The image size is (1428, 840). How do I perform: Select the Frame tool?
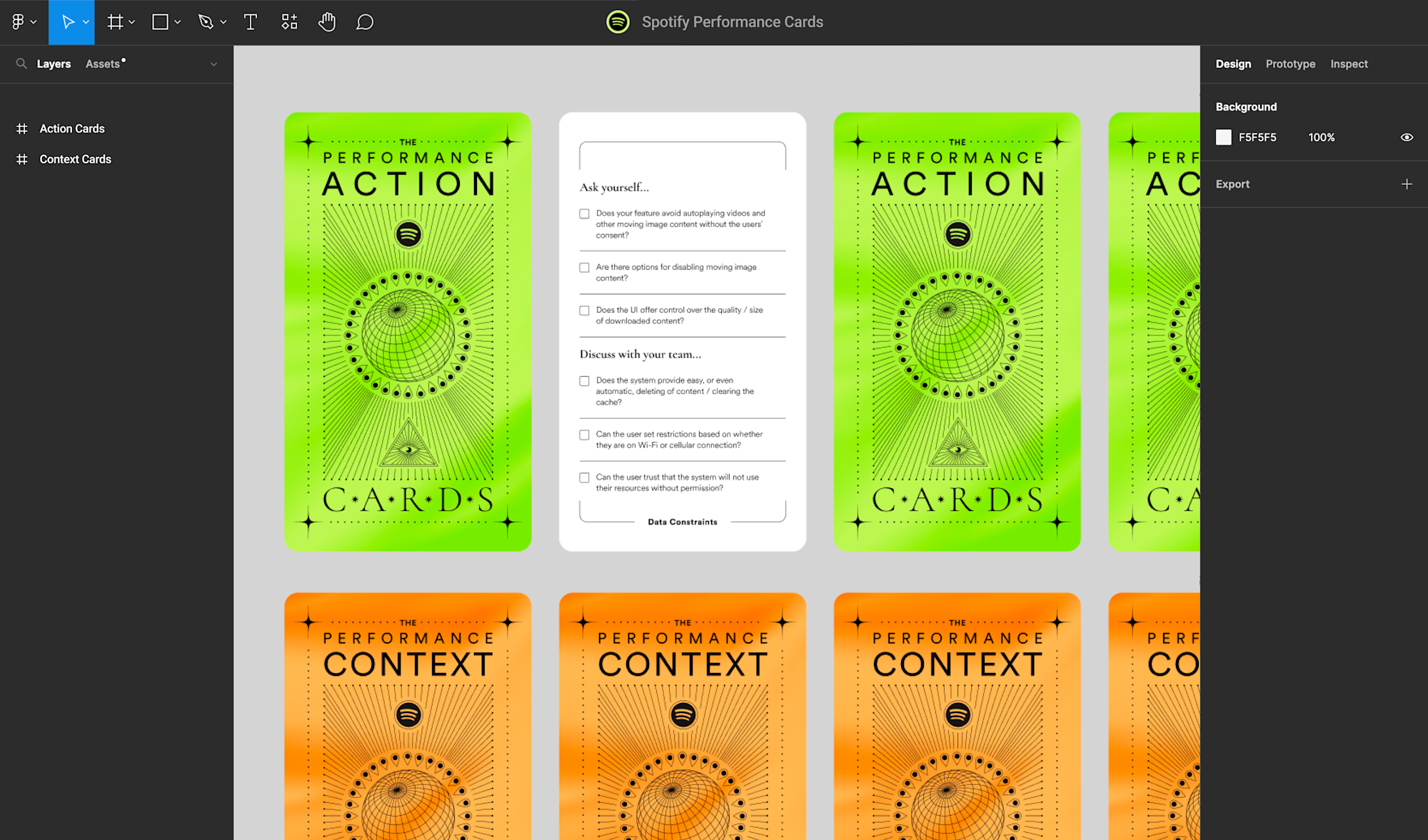[x=114, y=21]
